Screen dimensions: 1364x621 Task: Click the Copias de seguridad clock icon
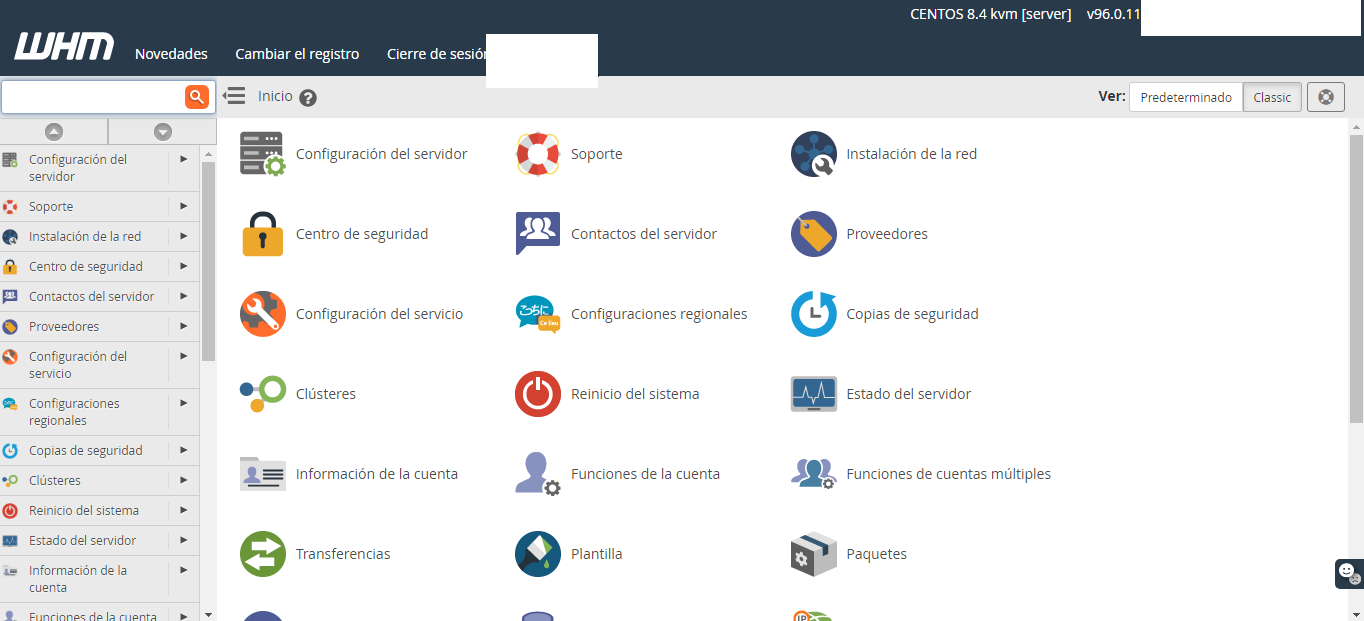[813, 314]
